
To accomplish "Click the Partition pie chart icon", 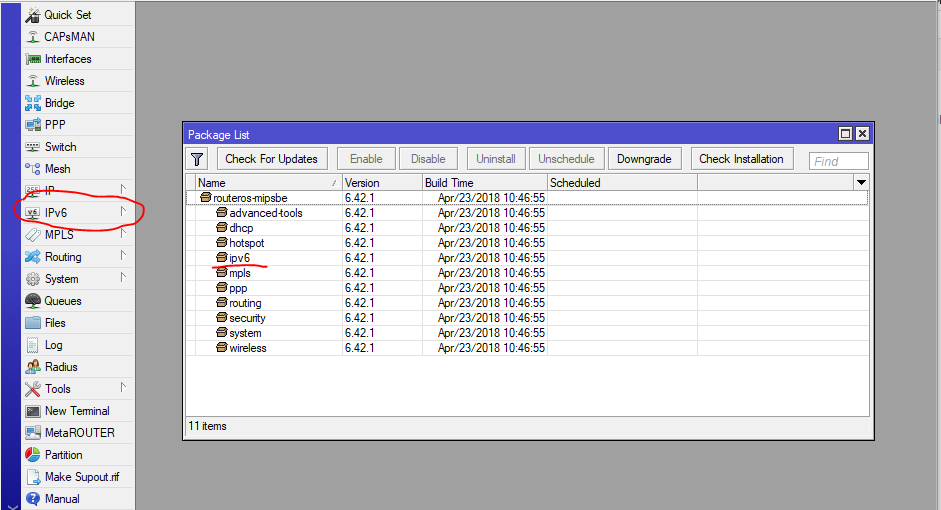I will [33, 455].
